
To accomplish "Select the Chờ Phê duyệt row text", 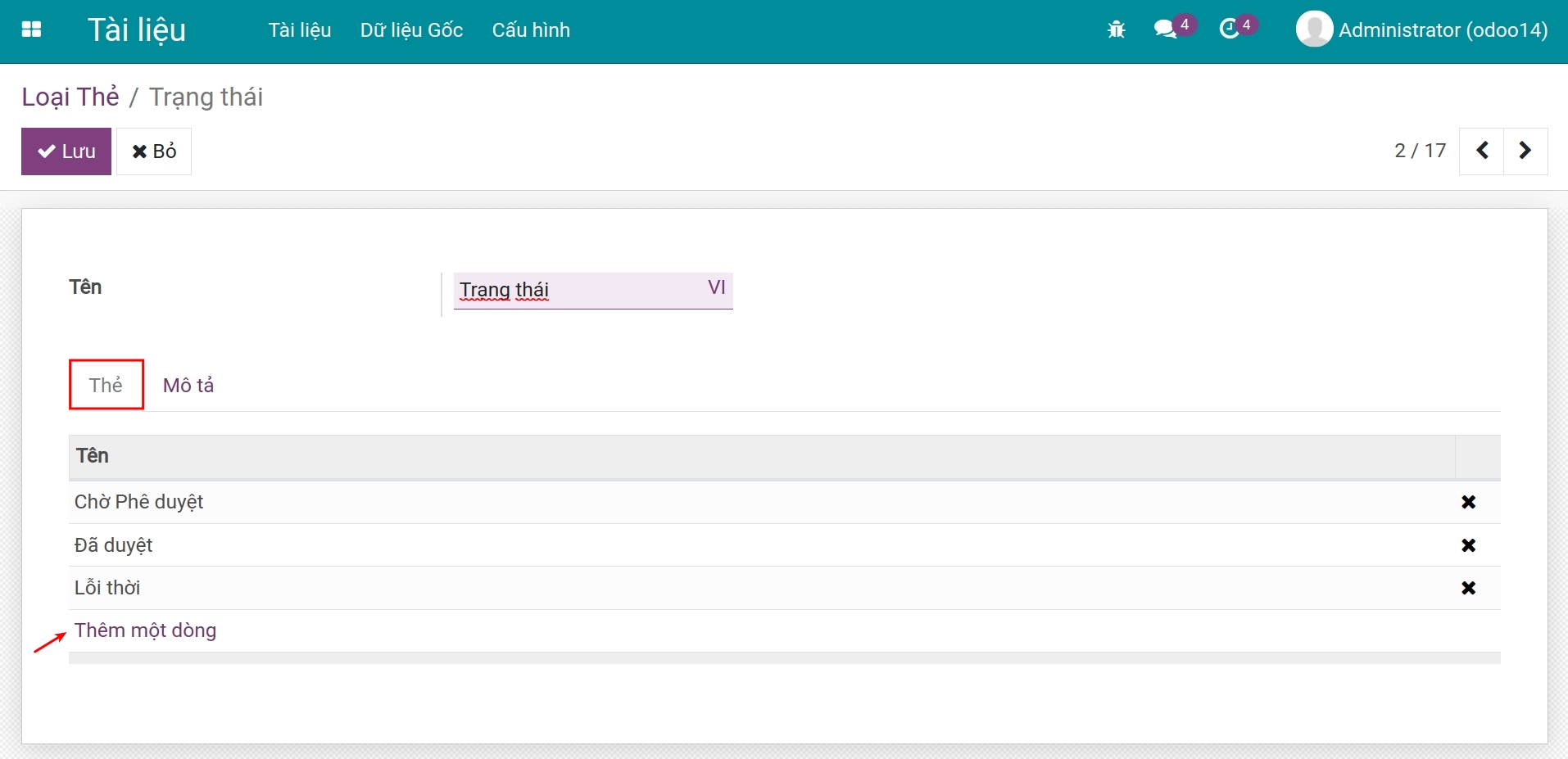I will pos(139,502).
